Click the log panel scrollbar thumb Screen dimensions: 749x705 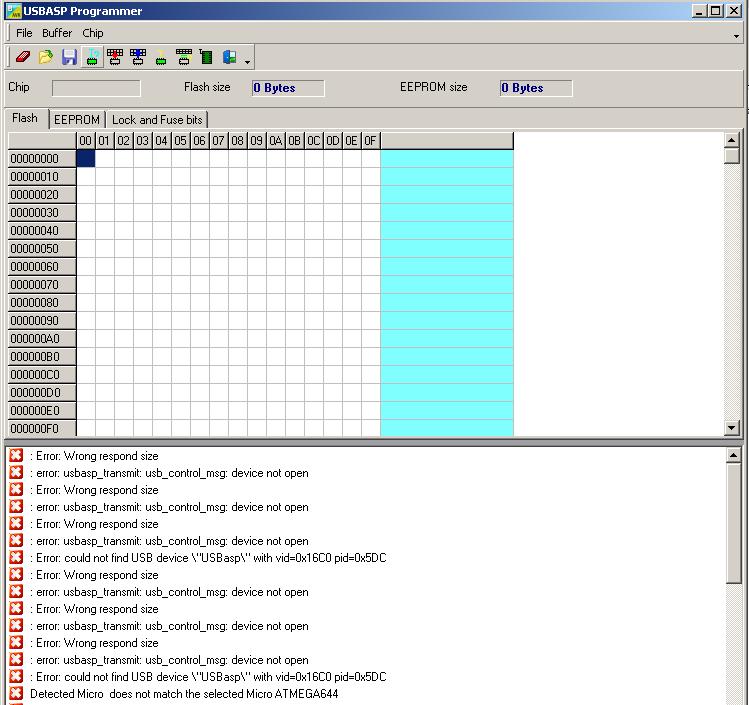pyautogui.click(x=733, y=523)
